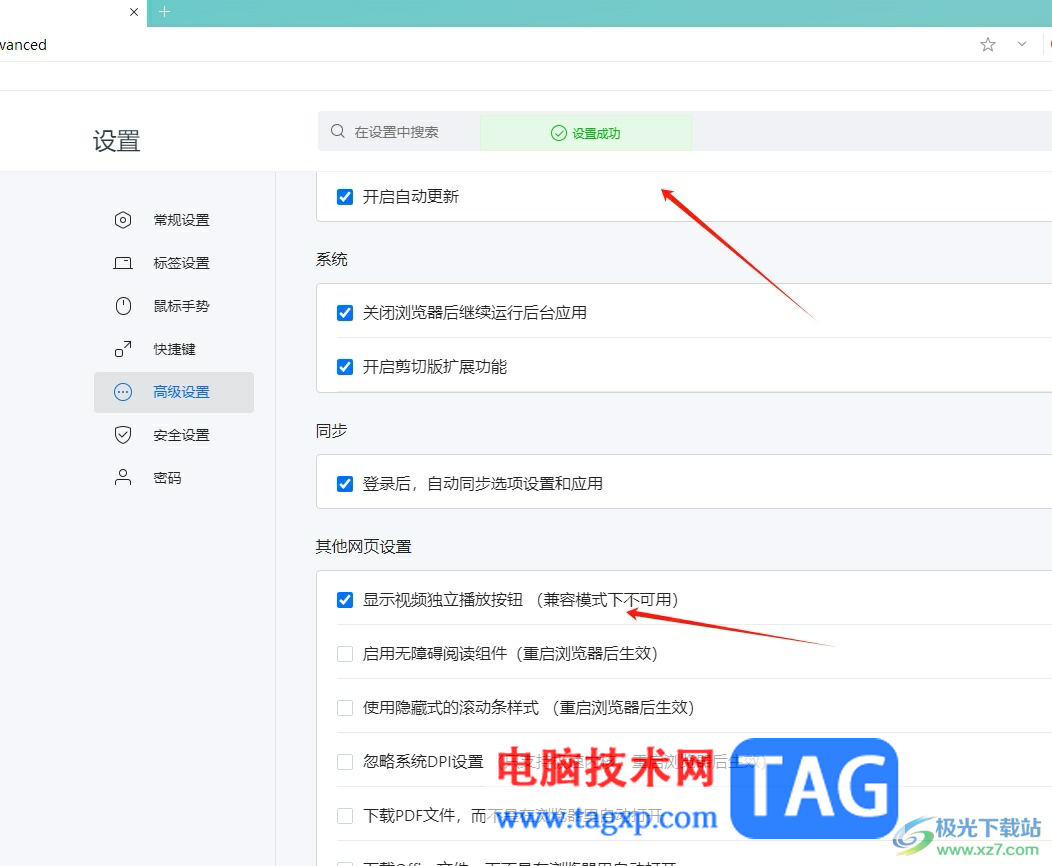Click the bookmark star icon in address bar

click(x=987, y=44)
